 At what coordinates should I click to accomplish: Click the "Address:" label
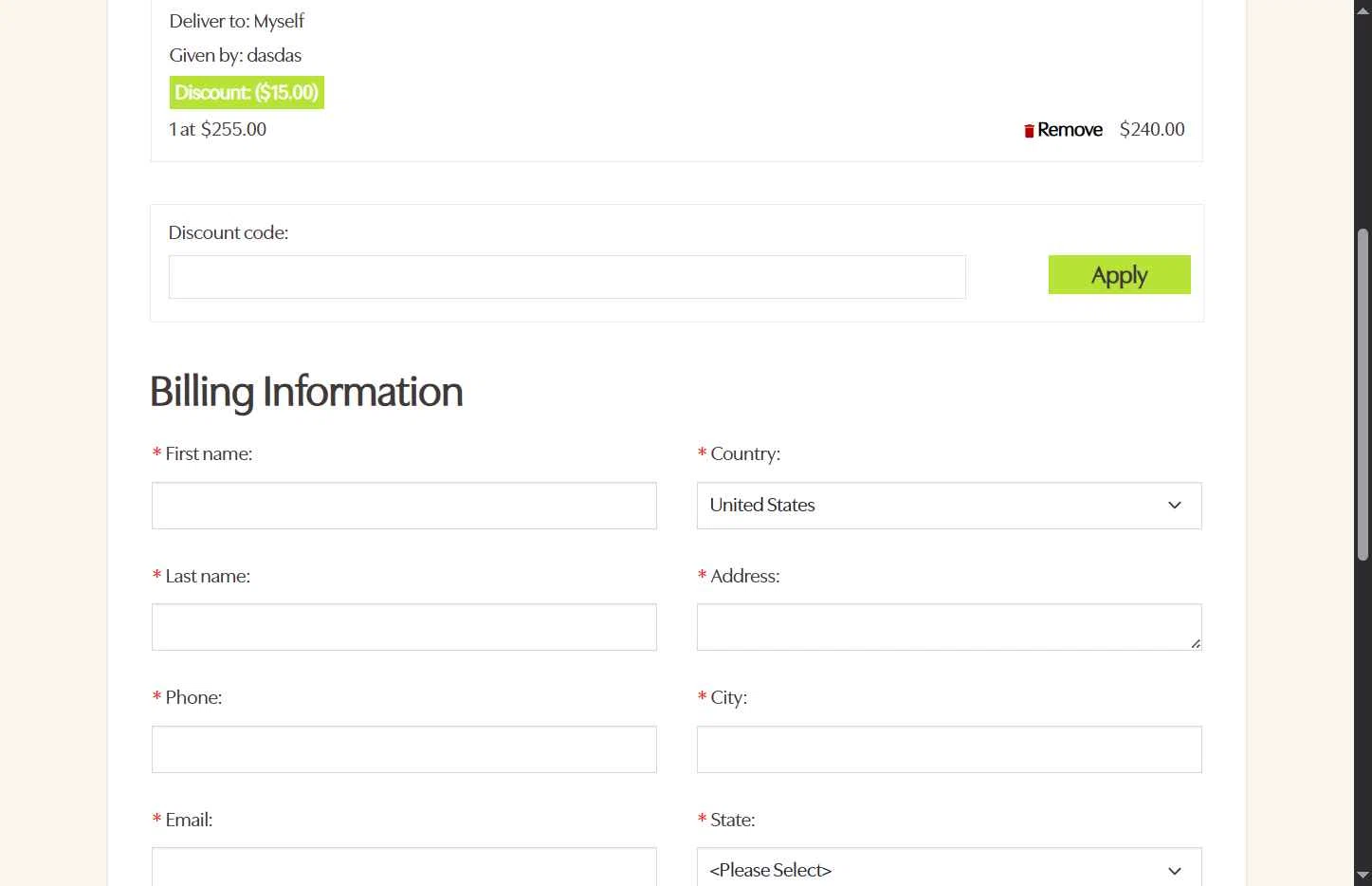point(745,576)
